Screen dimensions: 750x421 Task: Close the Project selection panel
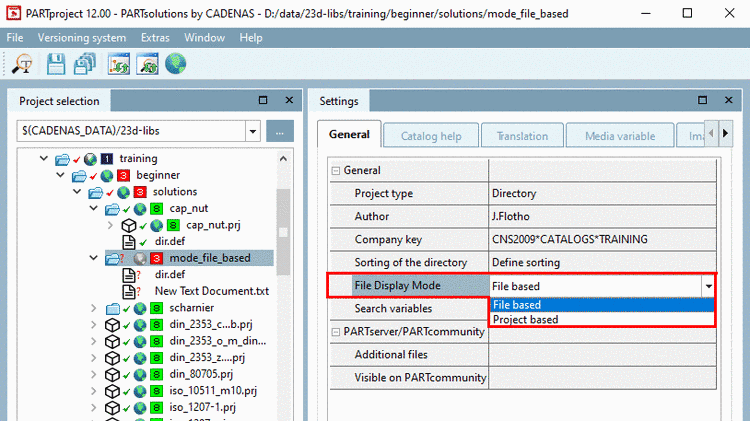pyautogui.click(x=289, y=100)
